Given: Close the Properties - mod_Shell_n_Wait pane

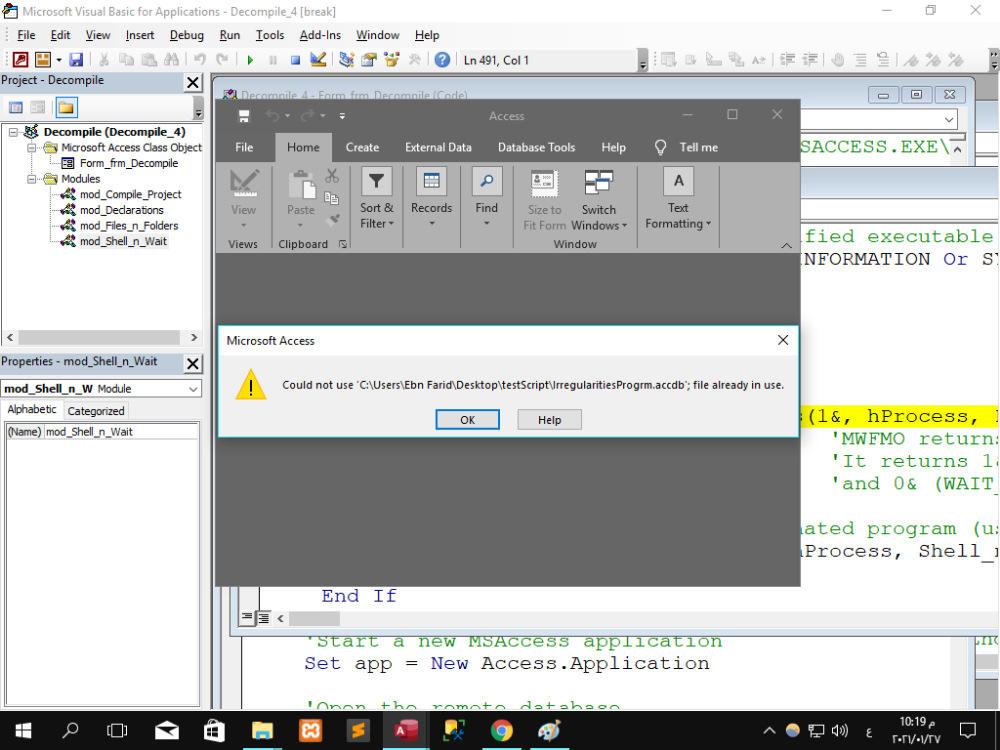Looking at the screenshot, I should 193,364.
